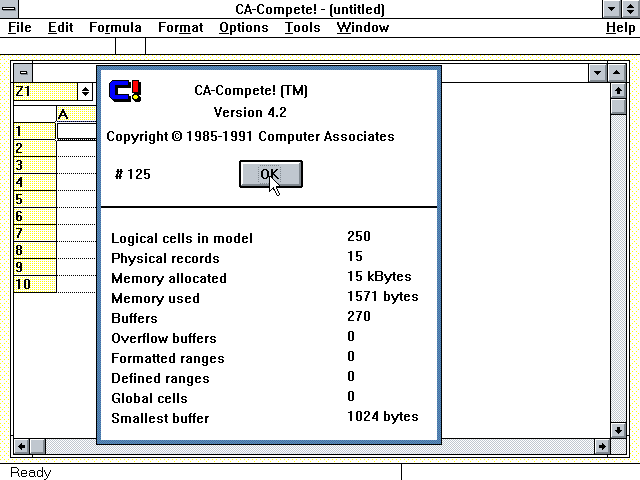Select row 4 header
Screen dimensions: 640x480
35,182
